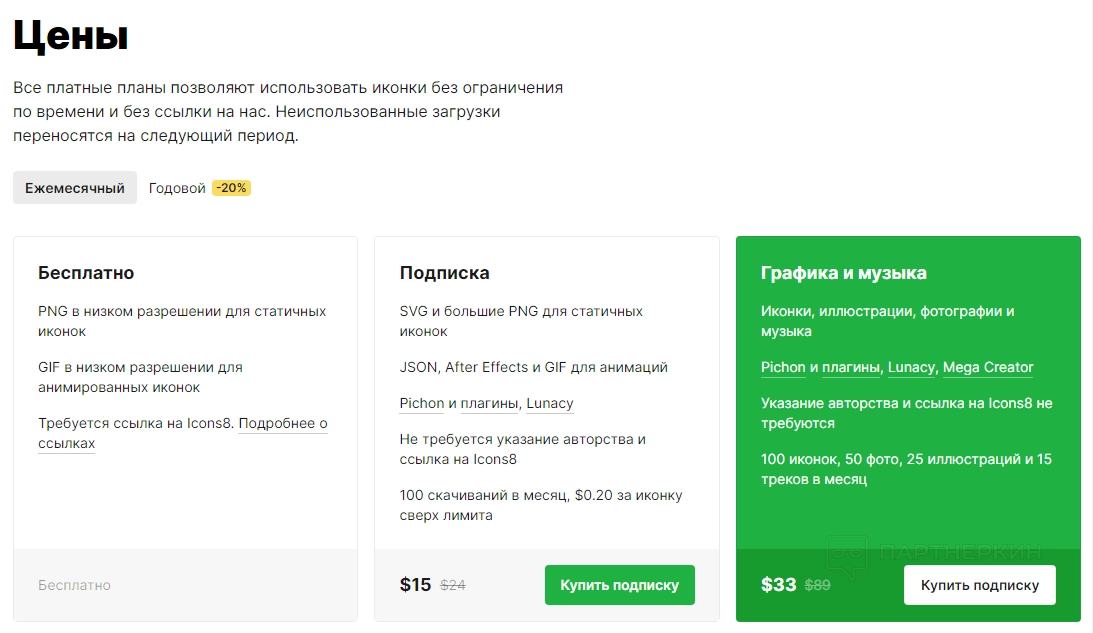Click the $15 price in the Подписка card
1093x633 pixels.
click(x=415, y=585)
